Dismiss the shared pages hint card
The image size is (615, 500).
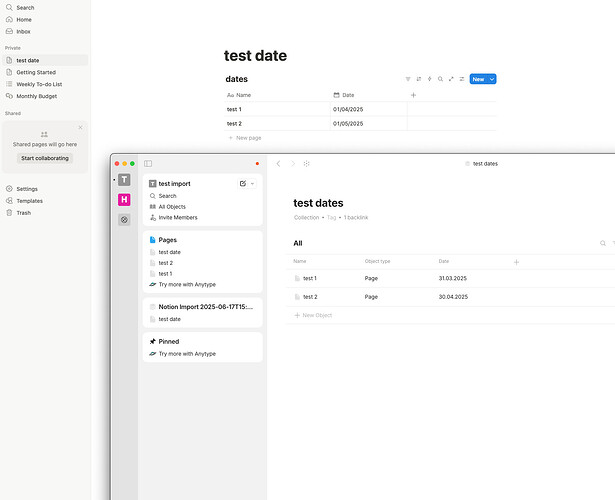[80, 127]
